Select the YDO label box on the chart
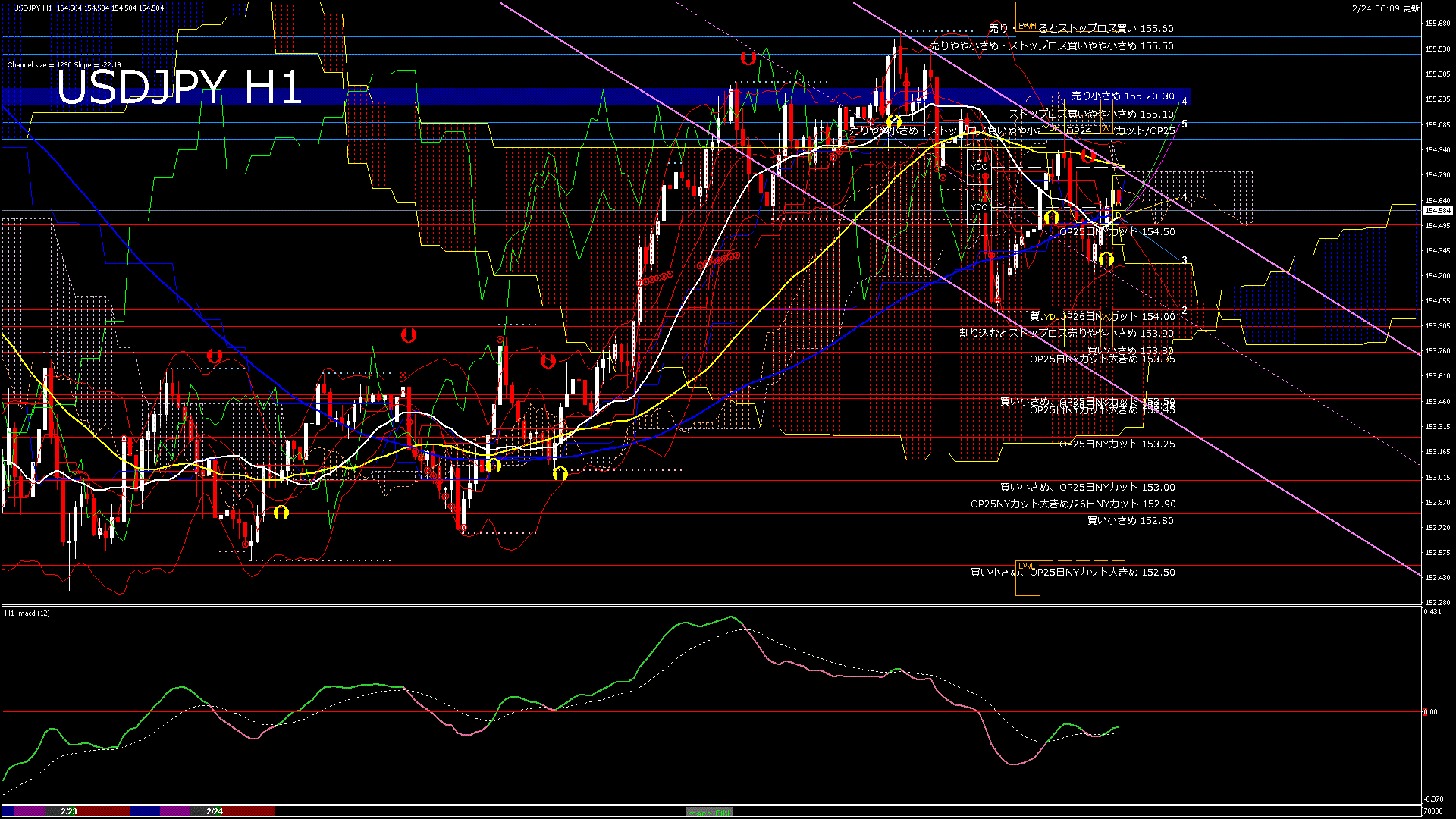Screen dimensions: 1456x819 pos(979,166)
